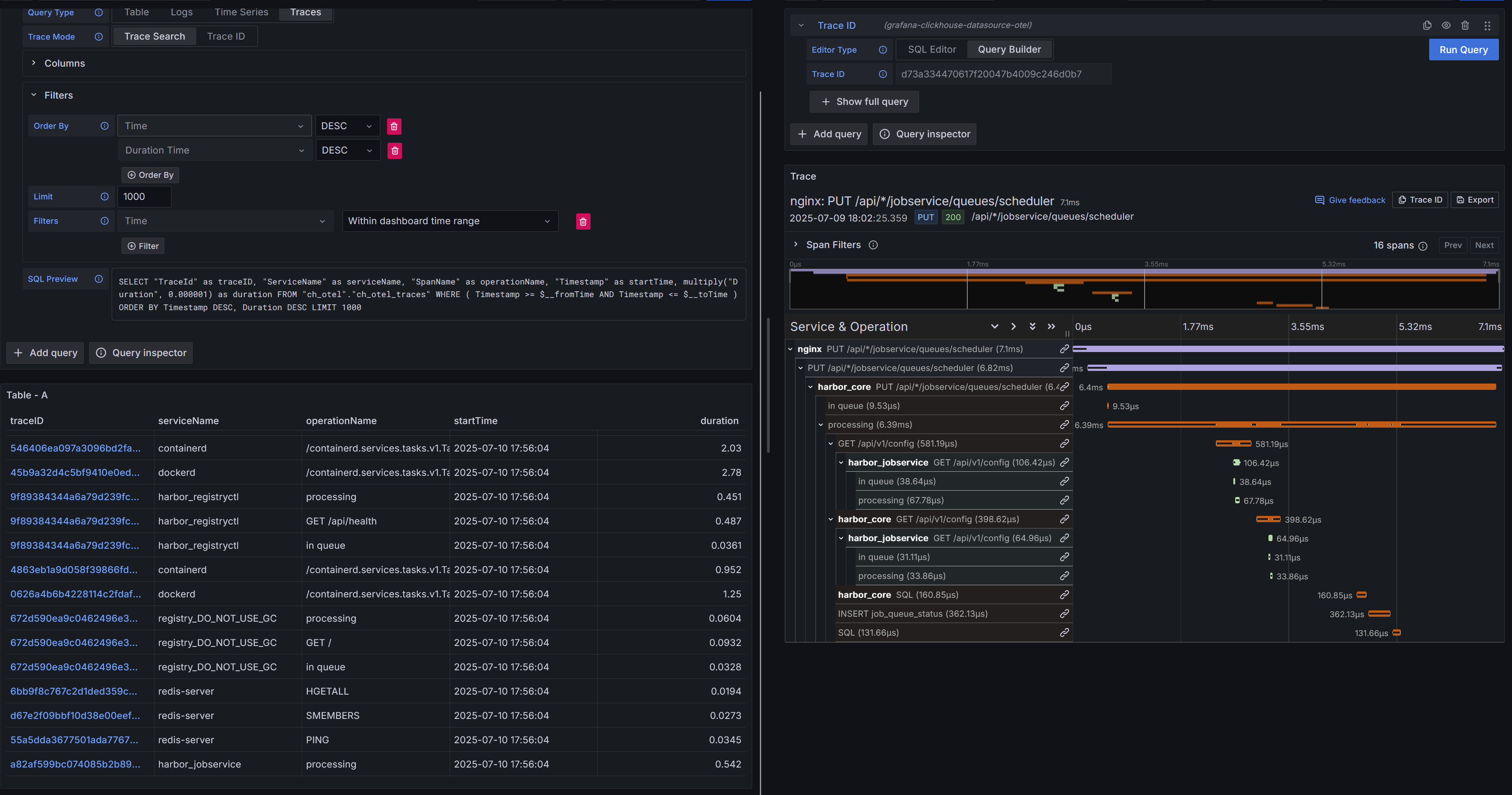
Task: Set Trace Mode to Trace ID
Action: click(x=226, y=36)
